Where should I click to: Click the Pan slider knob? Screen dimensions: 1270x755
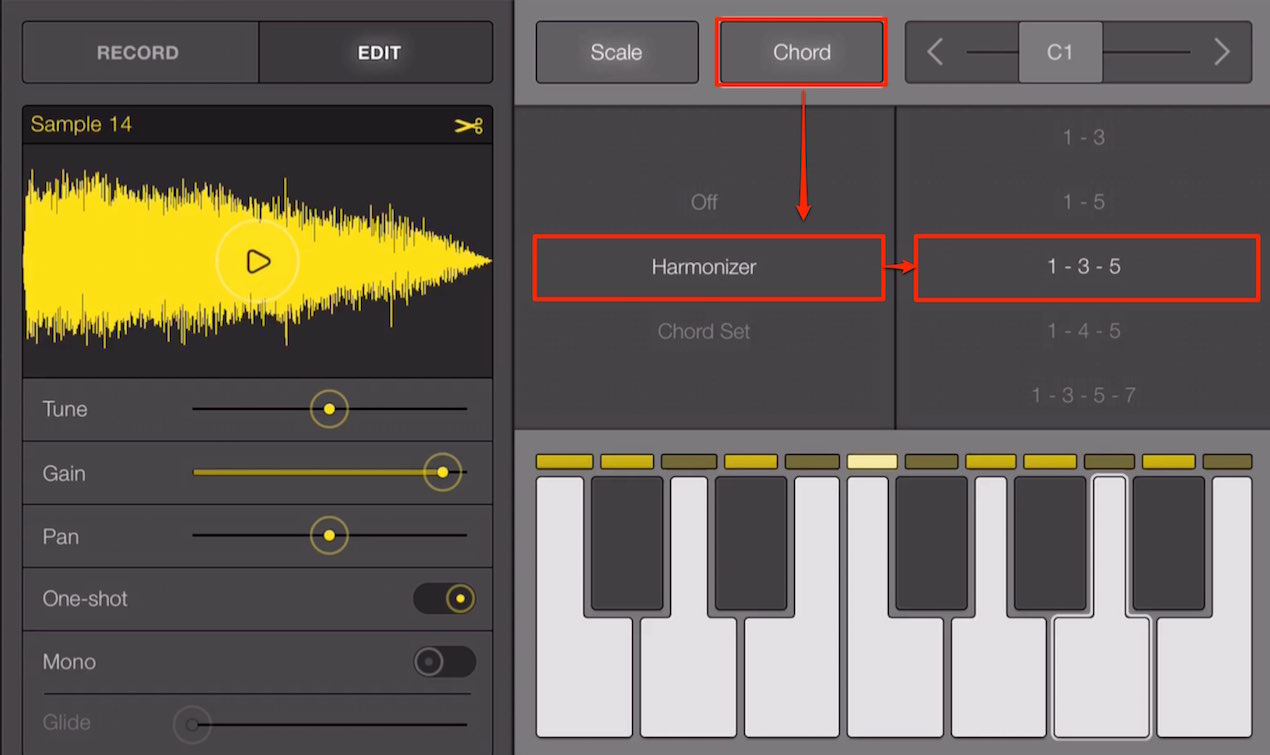[329, 536]
